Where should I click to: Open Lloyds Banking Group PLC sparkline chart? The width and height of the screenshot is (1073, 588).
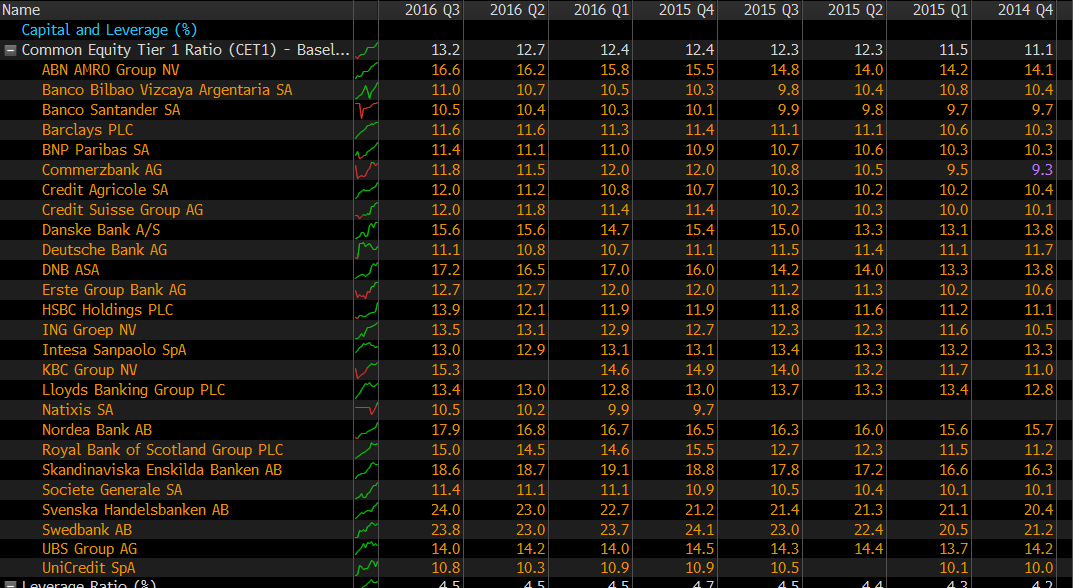[x=366, y=389]
